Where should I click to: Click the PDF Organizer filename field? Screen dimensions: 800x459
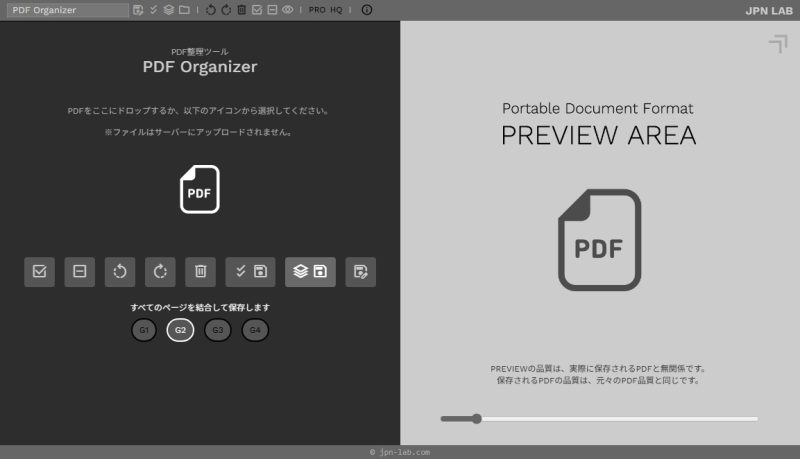tap(66, 10)
